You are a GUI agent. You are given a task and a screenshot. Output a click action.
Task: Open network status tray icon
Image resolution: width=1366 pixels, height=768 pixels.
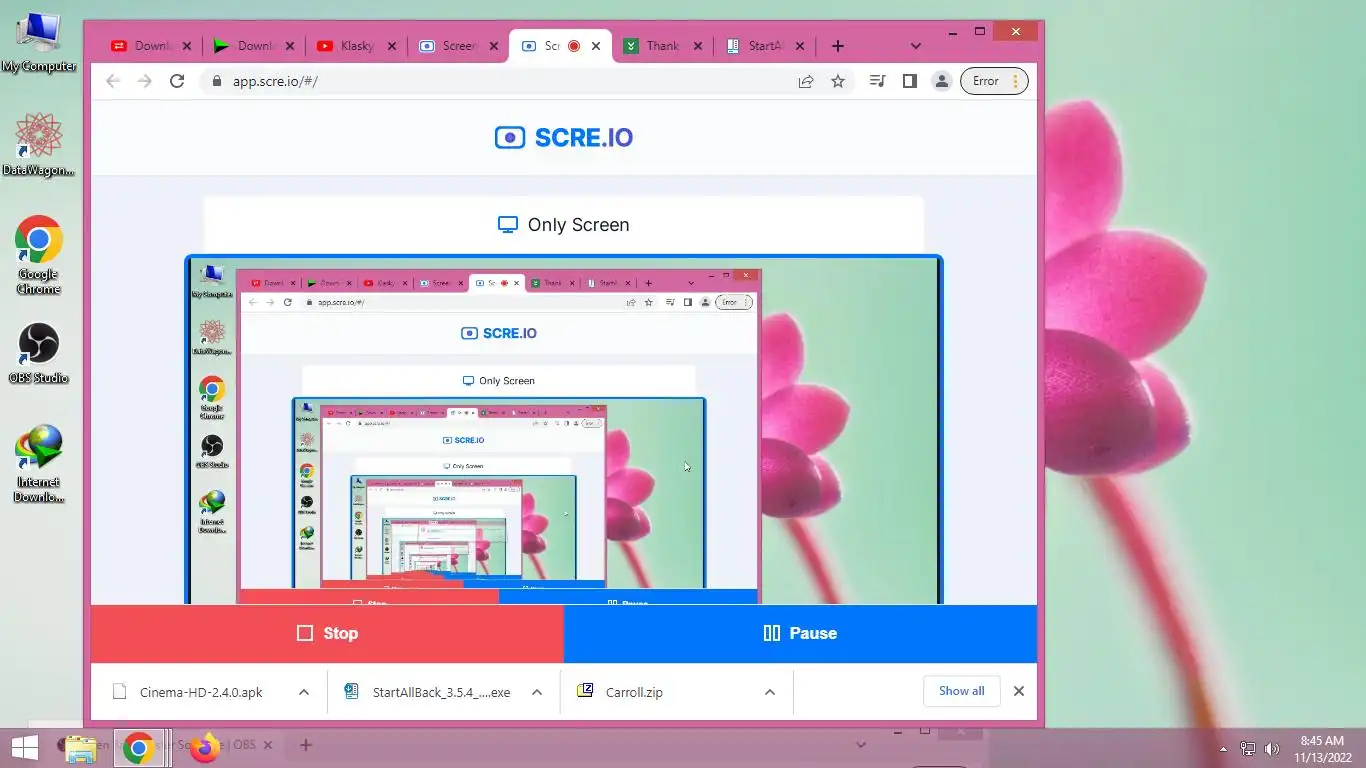(1248, 749)
